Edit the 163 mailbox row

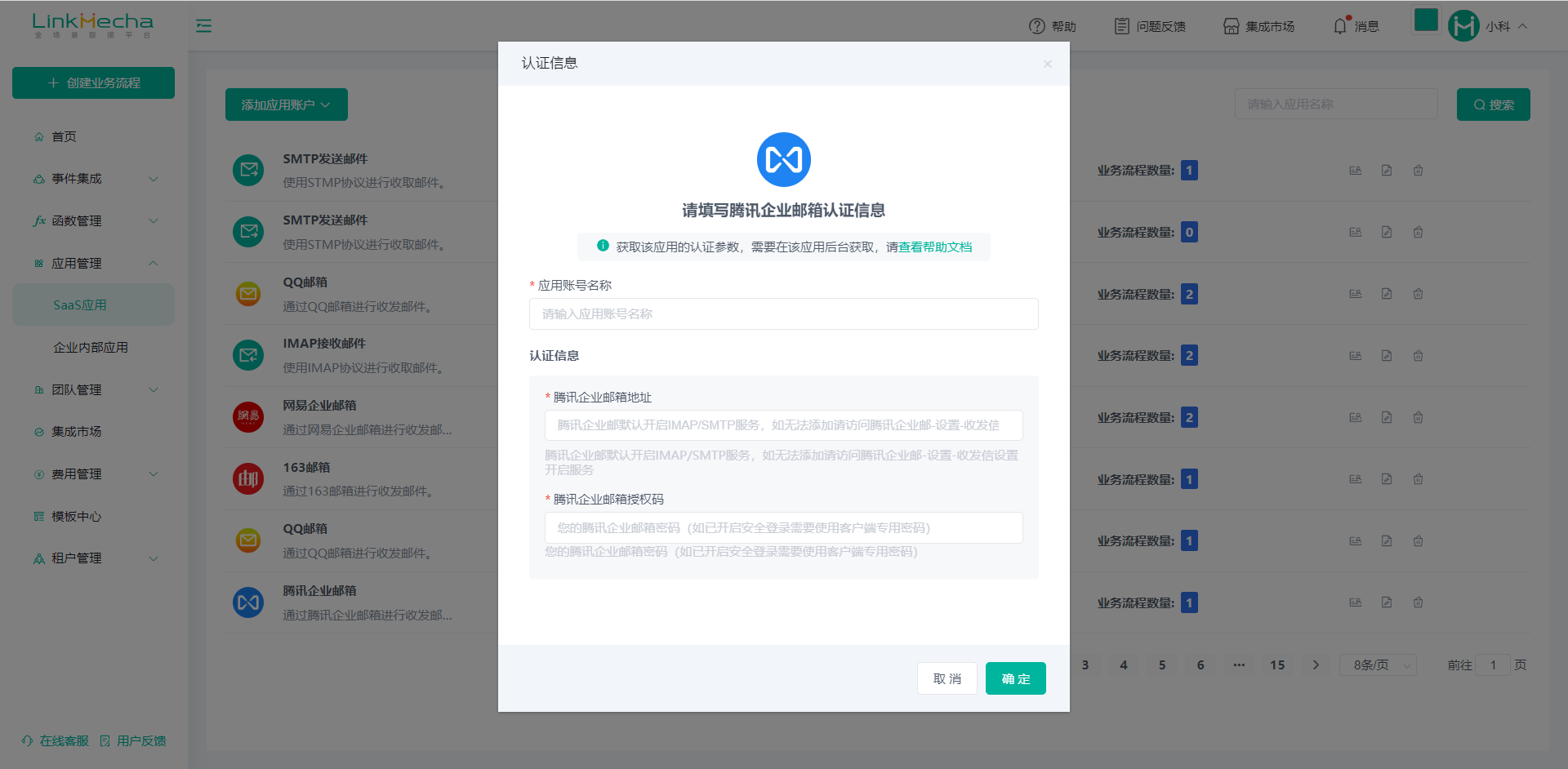pyautogui.click(x=1387, y=479)
